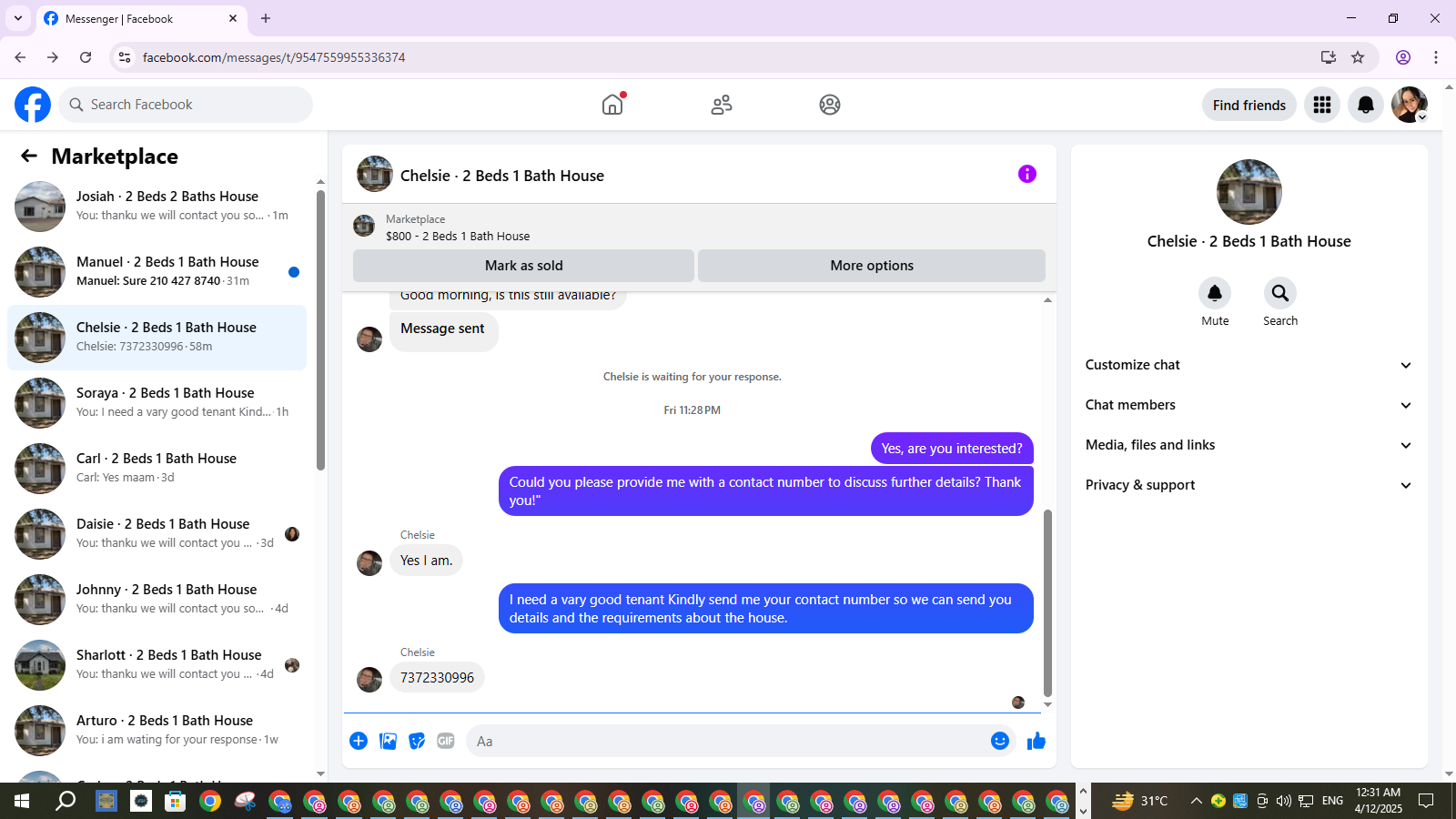This screenshot has height=819, width=1456.
Task: View site information icon in address bar
Action: click(x=125, y=57)
